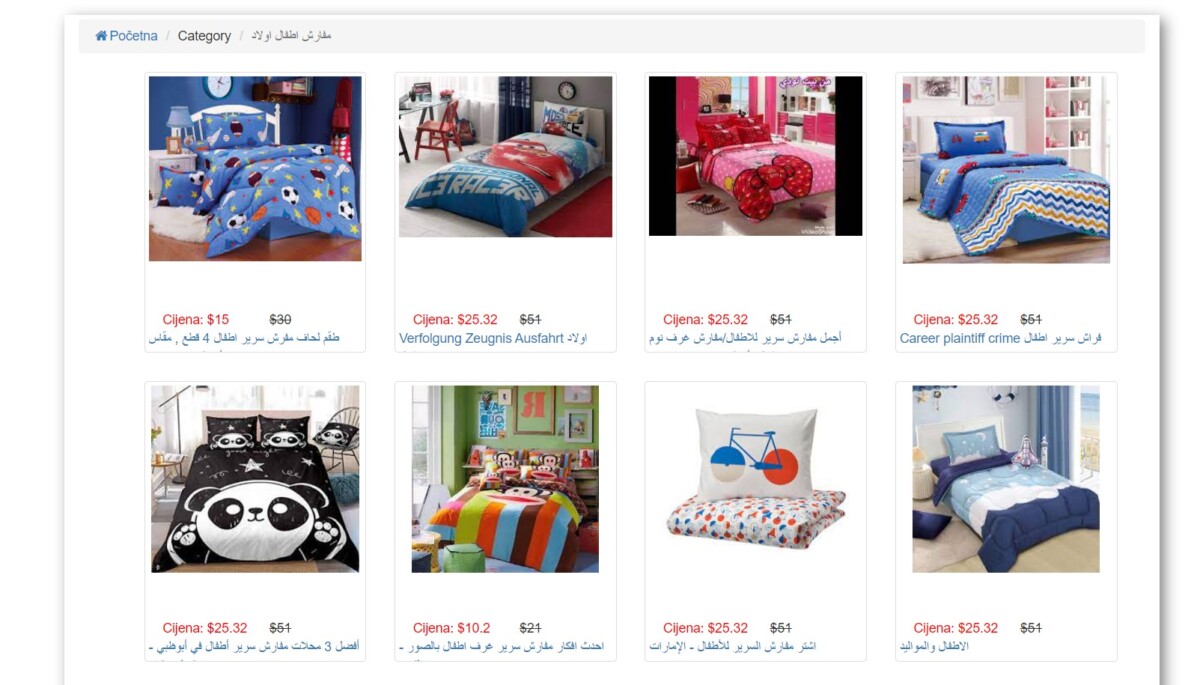The width and height of the screenshot is (1200, 685).
Task: Open the product title under the panda bedding
Action: point(254,646)
